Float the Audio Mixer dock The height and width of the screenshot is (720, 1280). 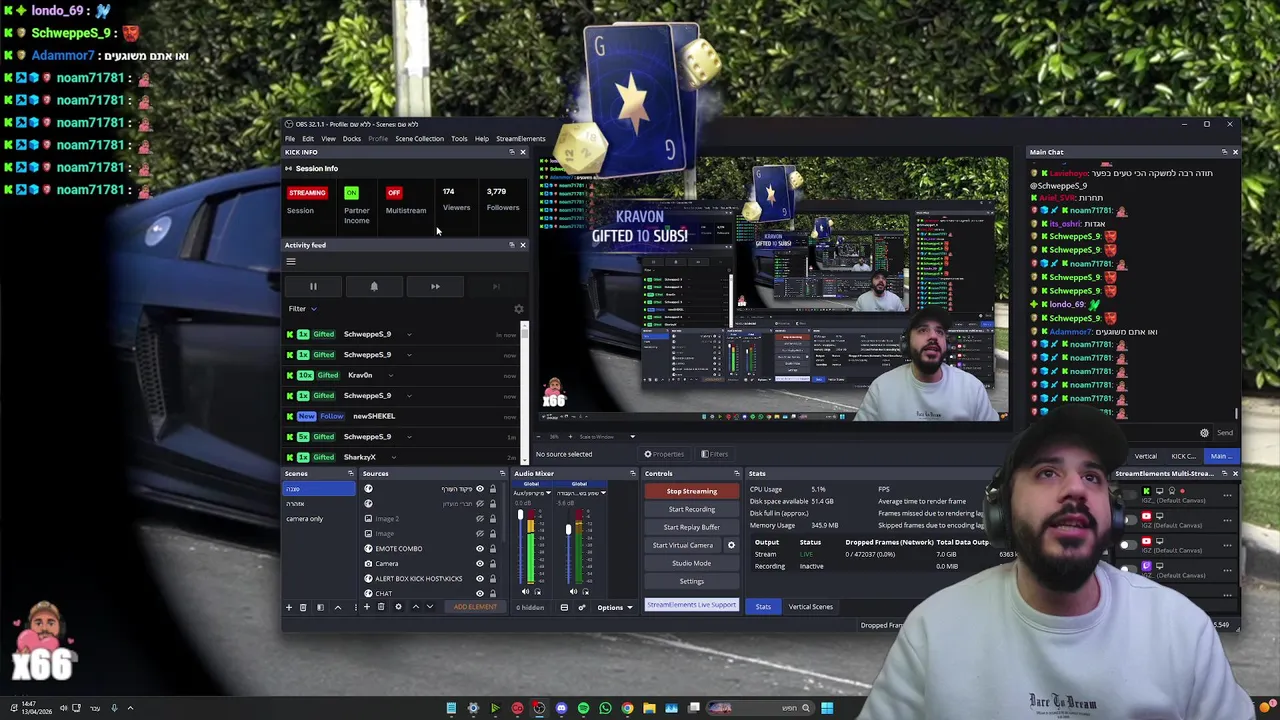[633, 474]
